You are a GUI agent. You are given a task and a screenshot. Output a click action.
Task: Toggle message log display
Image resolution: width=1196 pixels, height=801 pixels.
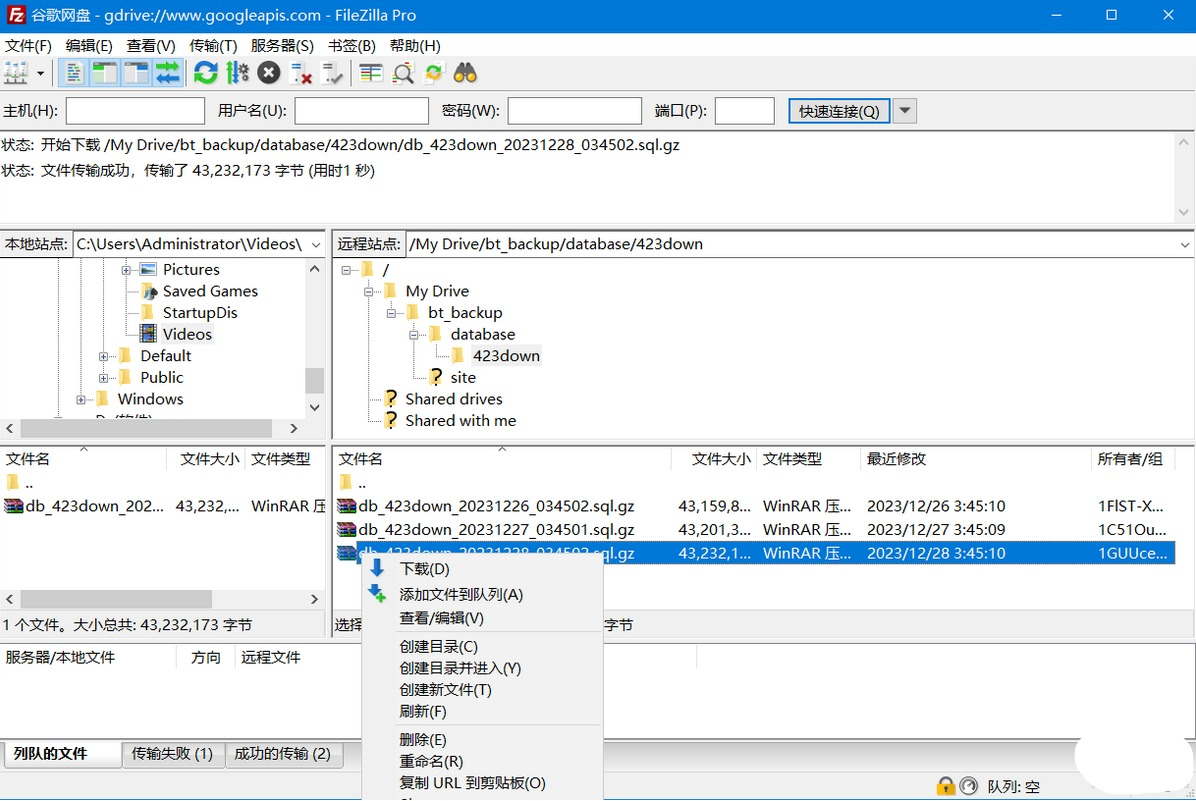coord(73,72)
